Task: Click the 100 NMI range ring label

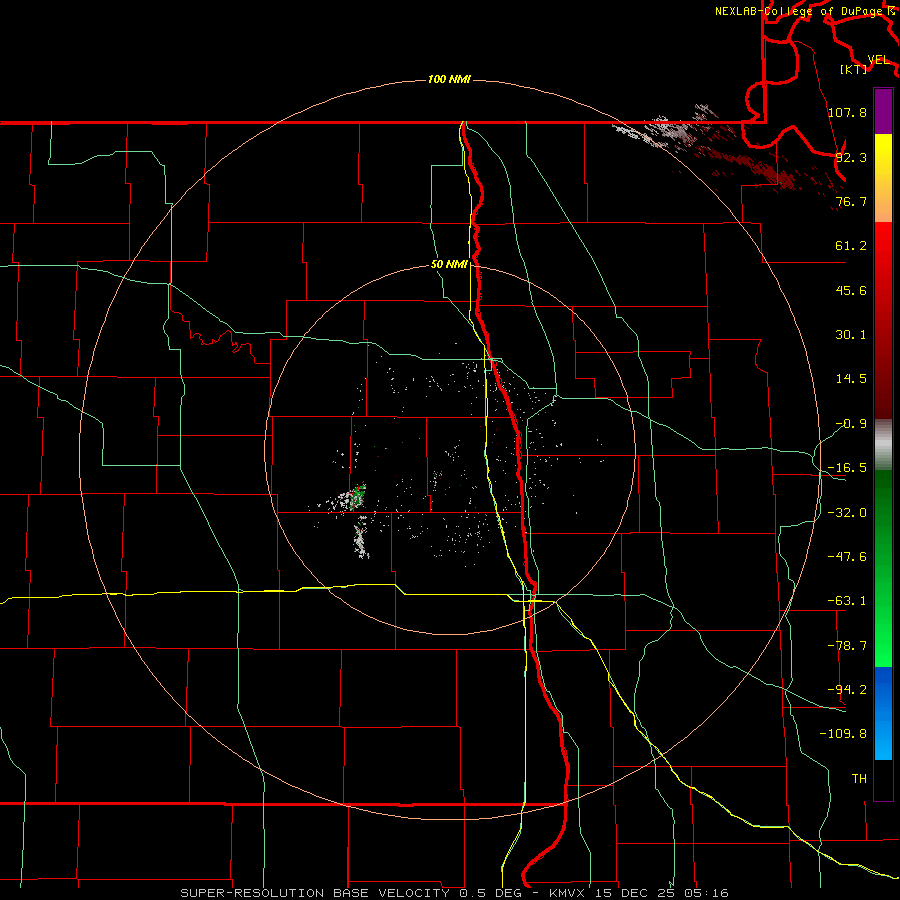Action: coord(449,79)
